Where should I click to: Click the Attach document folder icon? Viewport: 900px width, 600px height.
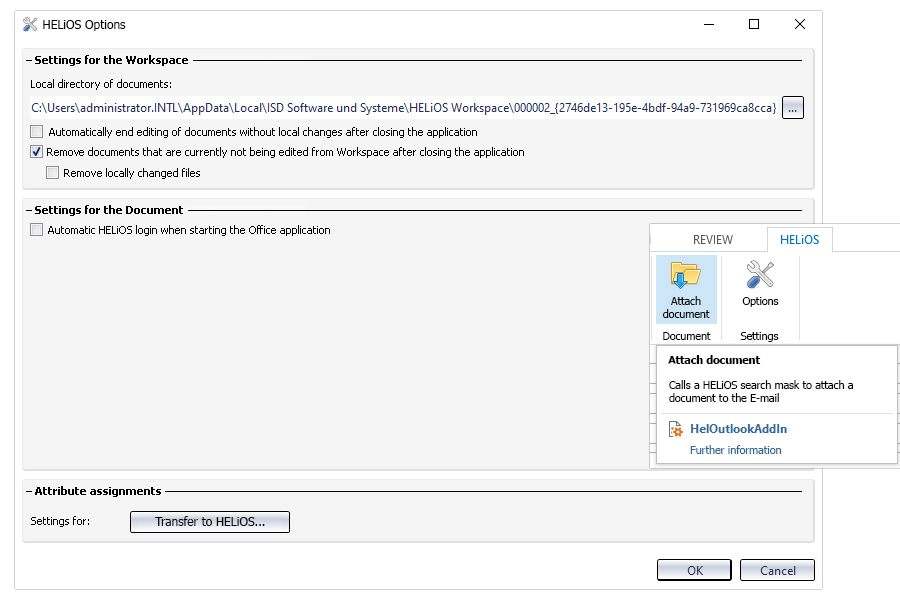click(685, 275)
